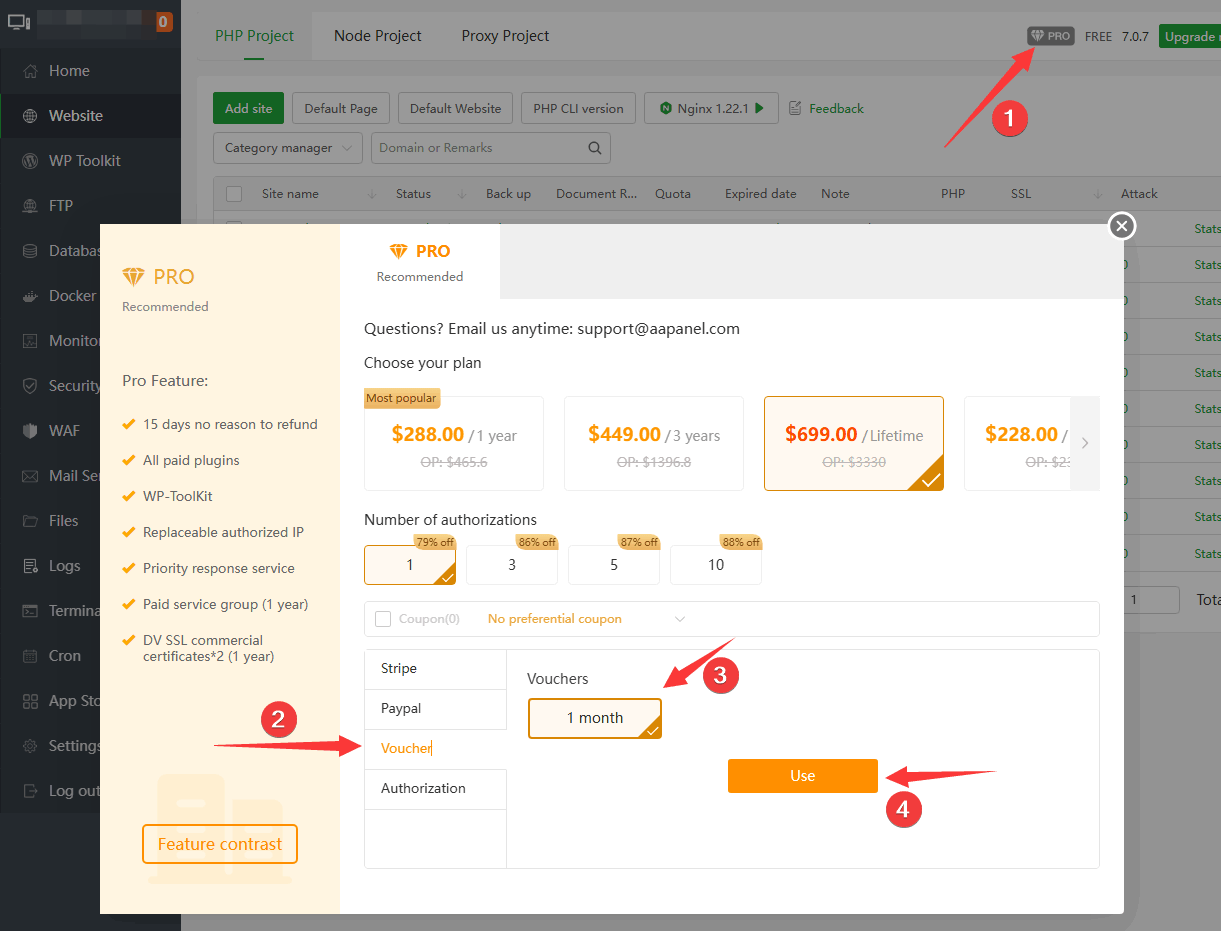The image size is (1221, 931).
Task: Click the Default Website button
Action: tap(456, 108)
